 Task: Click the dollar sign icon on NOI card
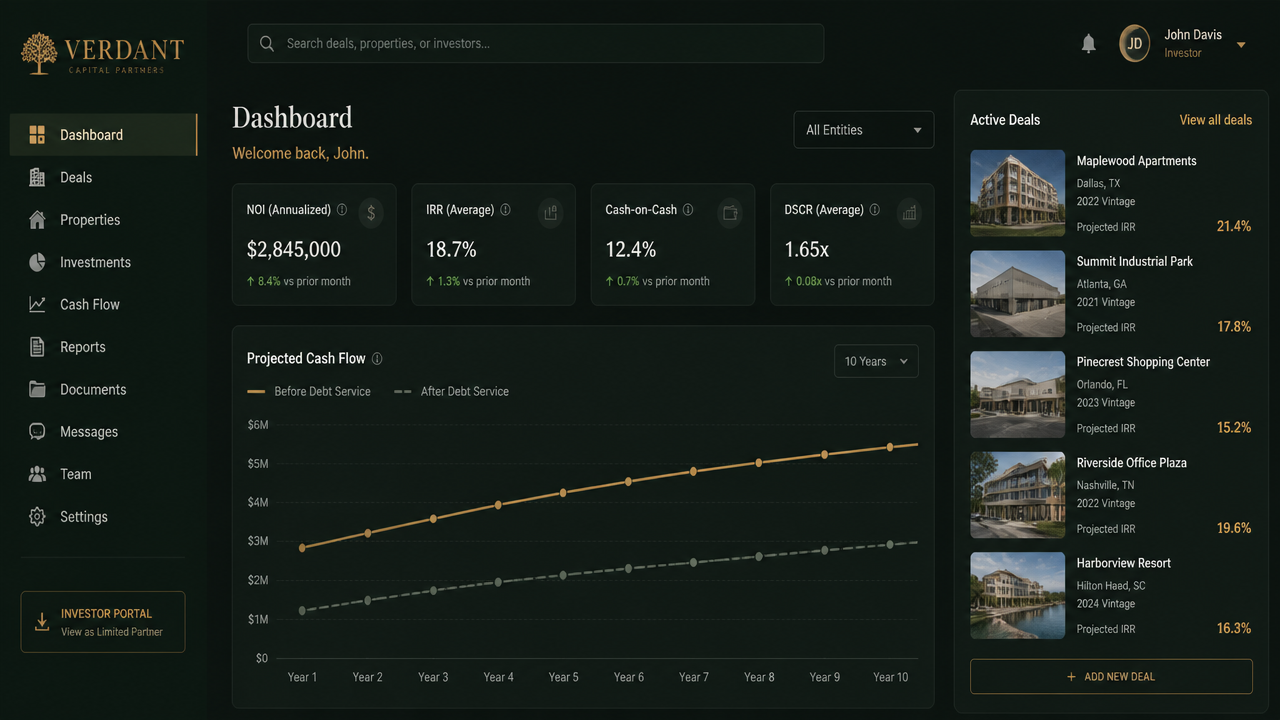pos(371,213)
